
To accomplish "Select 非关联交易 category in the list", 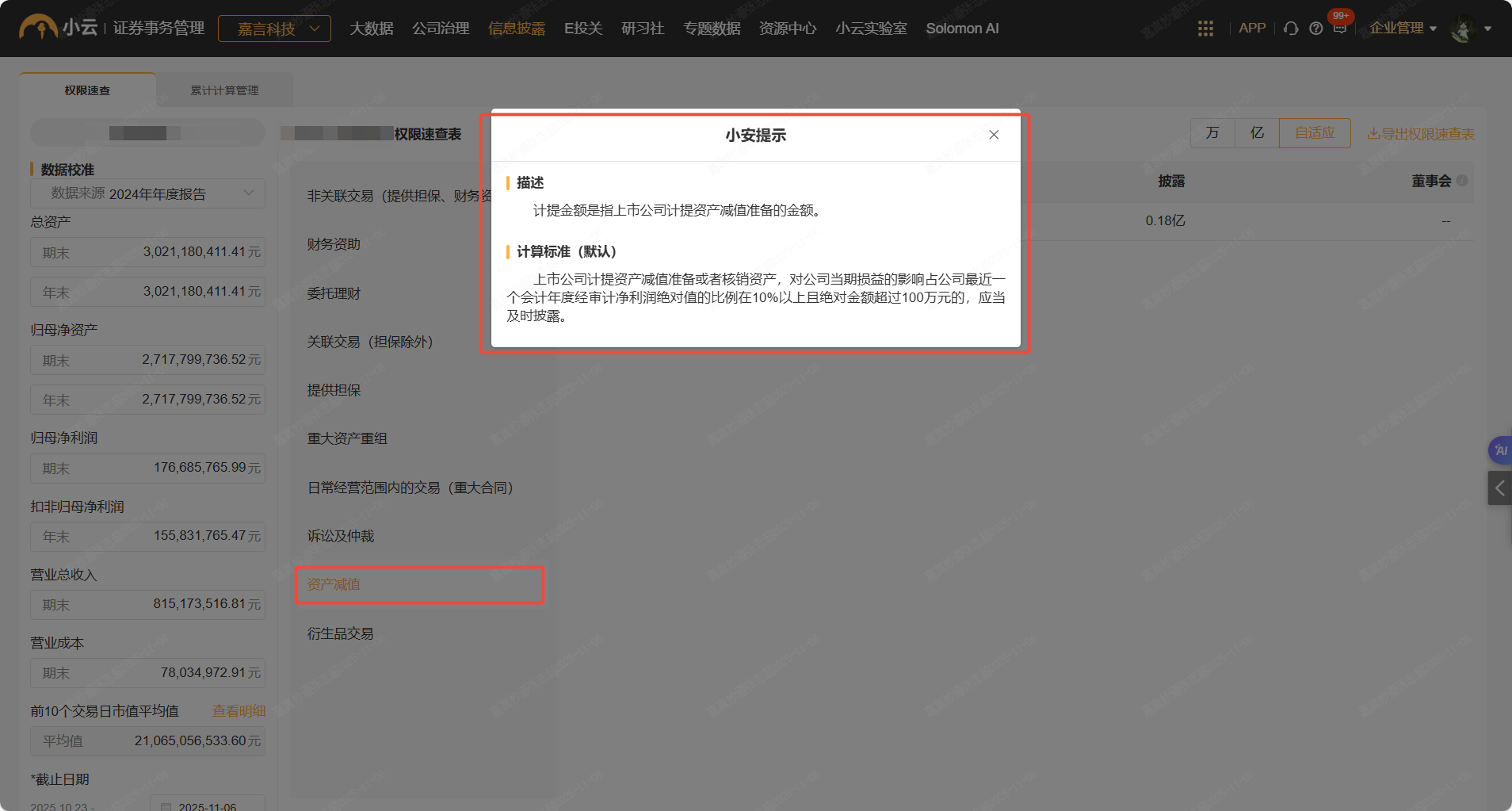I will [x=399, y=196].
